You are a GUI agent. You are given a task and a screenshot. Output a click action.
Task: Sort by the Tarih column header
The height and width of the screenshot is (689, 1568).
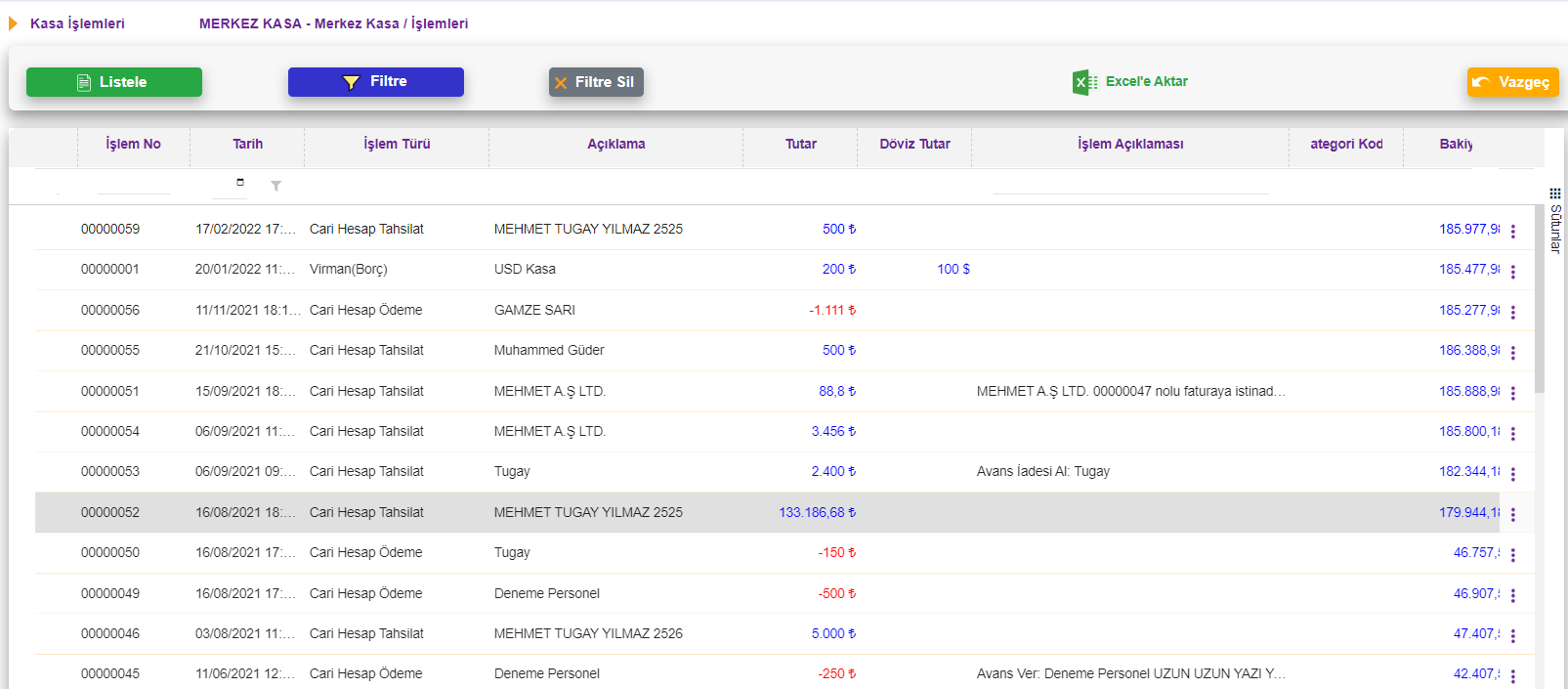coord(248,144)
